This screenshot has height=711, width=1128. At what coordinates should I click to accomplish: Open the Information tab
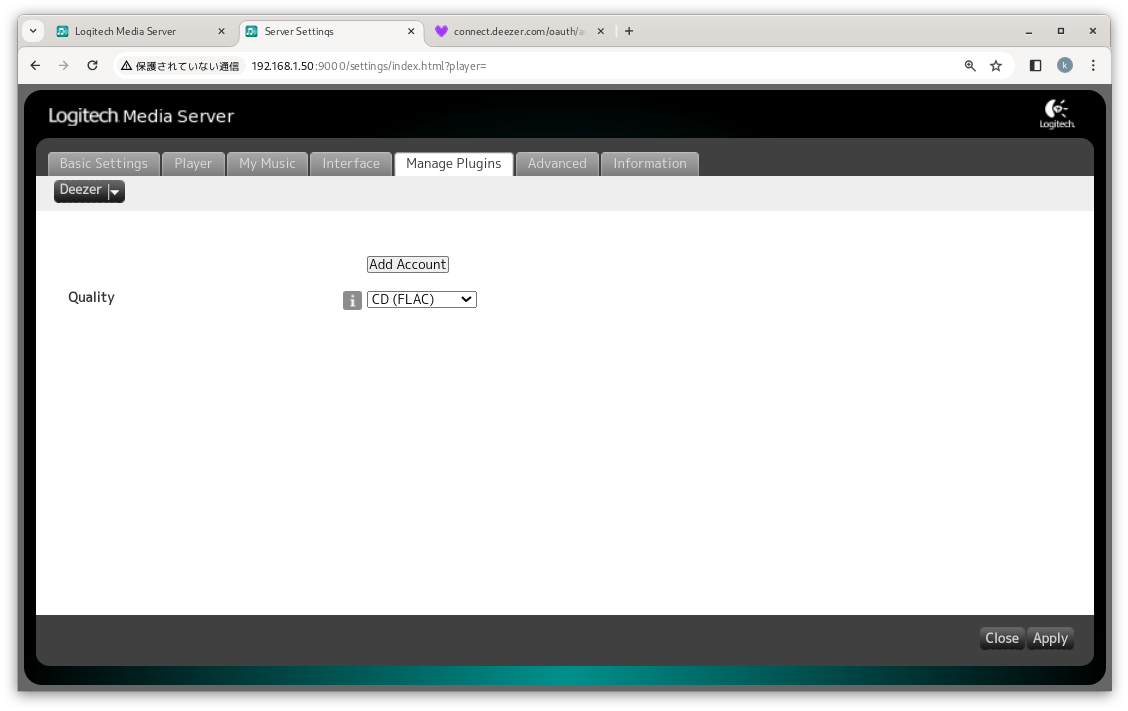pyautogui.click(x=650, y=163)
